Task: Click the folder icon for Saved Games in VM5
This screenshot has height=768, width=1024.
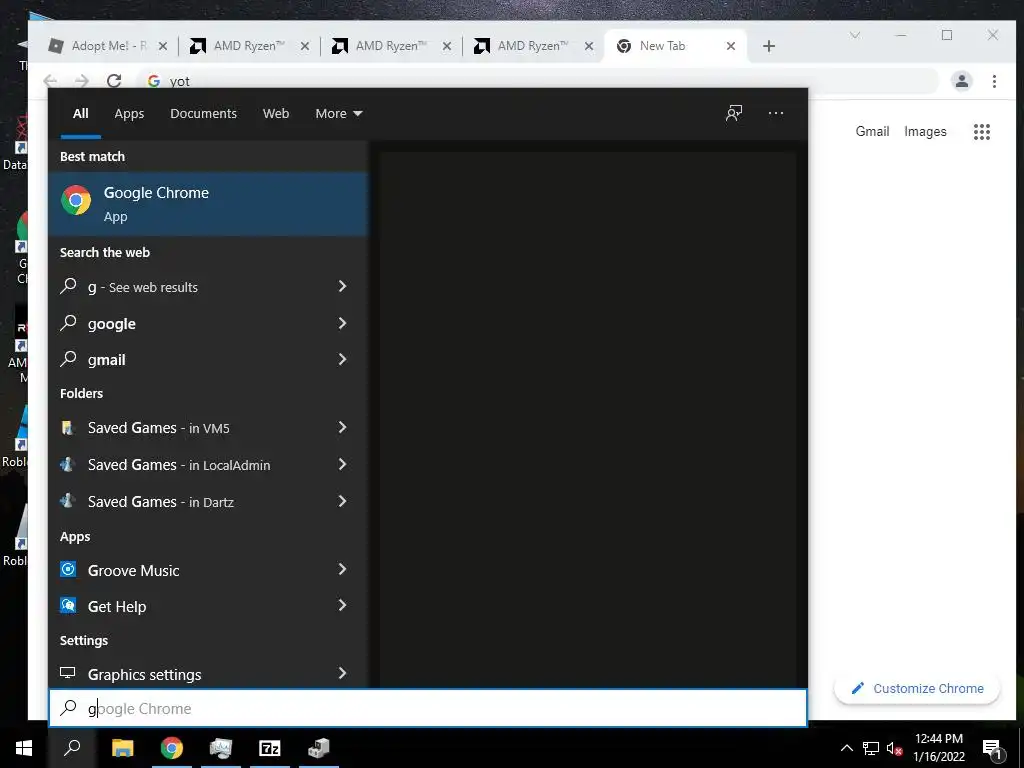Action: point(67,428)
